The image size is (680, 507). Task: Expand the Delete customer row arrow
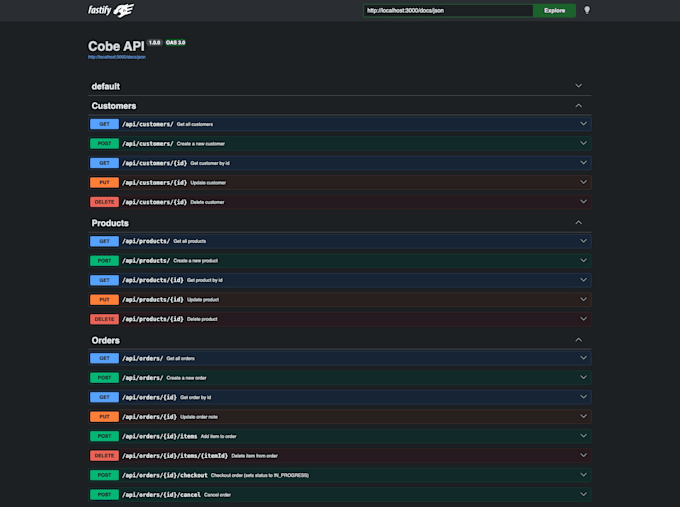tap(583, 202)
